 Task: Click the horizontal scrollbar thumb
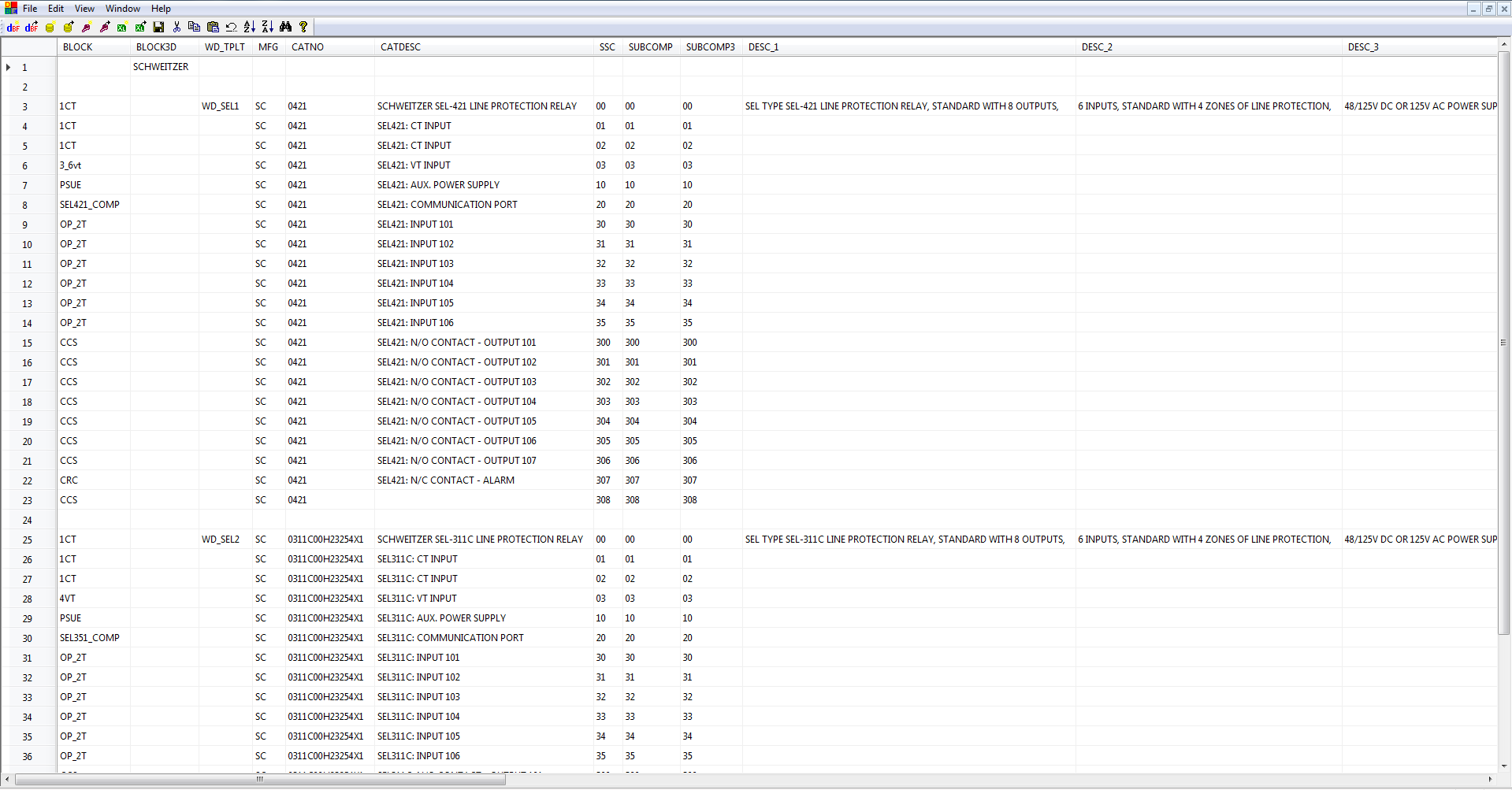(260, 780)
